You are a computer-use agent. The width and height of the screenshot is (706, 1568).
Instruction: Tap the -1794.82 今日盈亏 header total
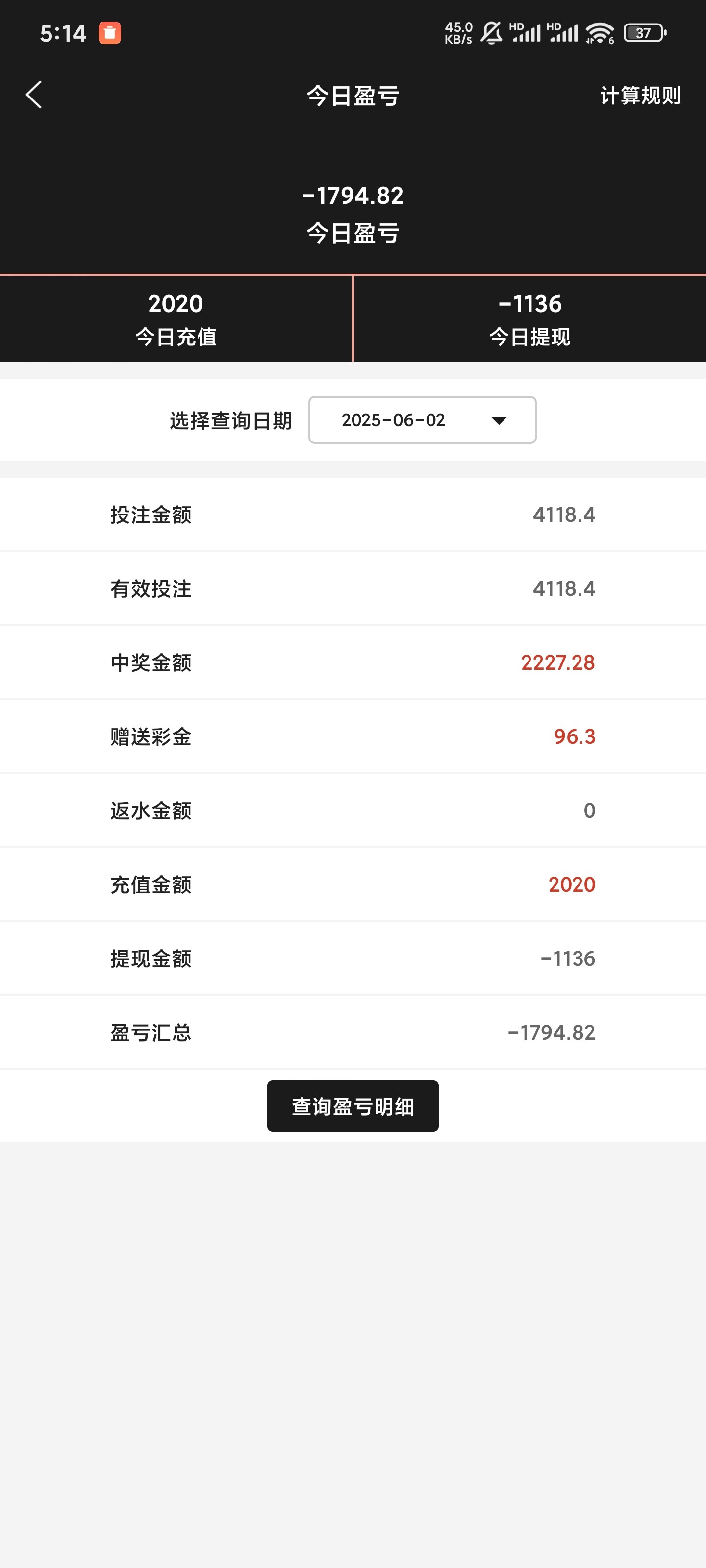(353, 196)
